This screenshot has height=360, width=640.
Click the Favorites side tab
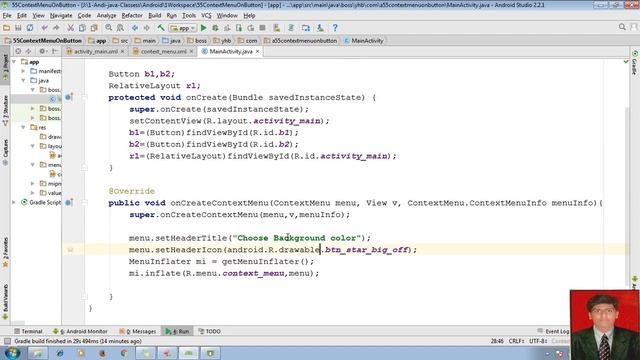[x=5, y=252]
